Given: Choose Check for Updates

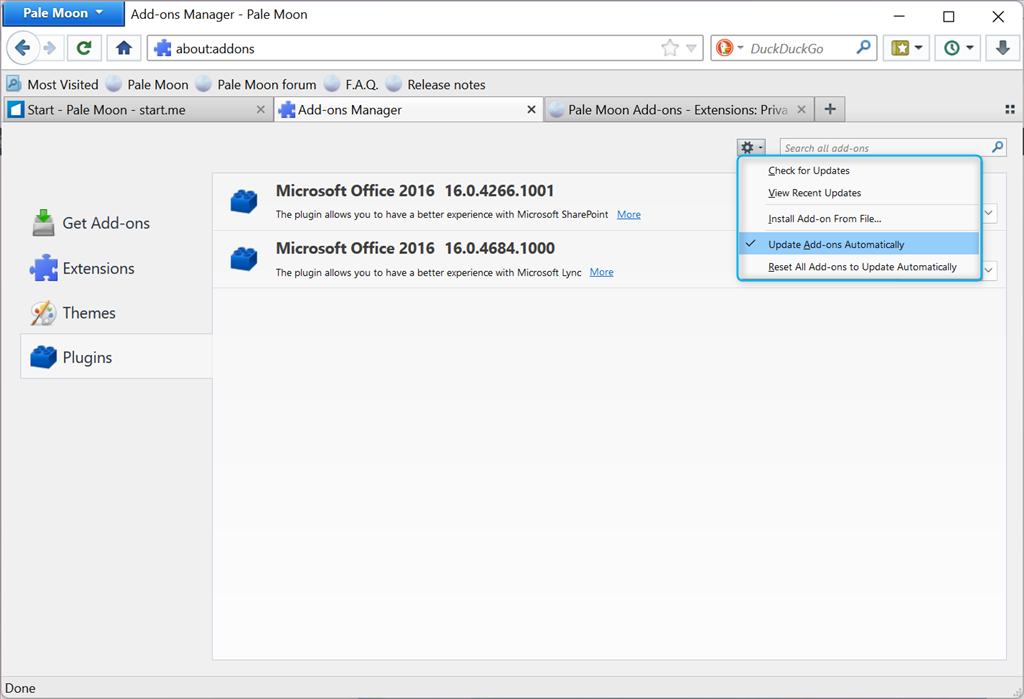Looking at the screenshot, I should click(x=859, y=171).
